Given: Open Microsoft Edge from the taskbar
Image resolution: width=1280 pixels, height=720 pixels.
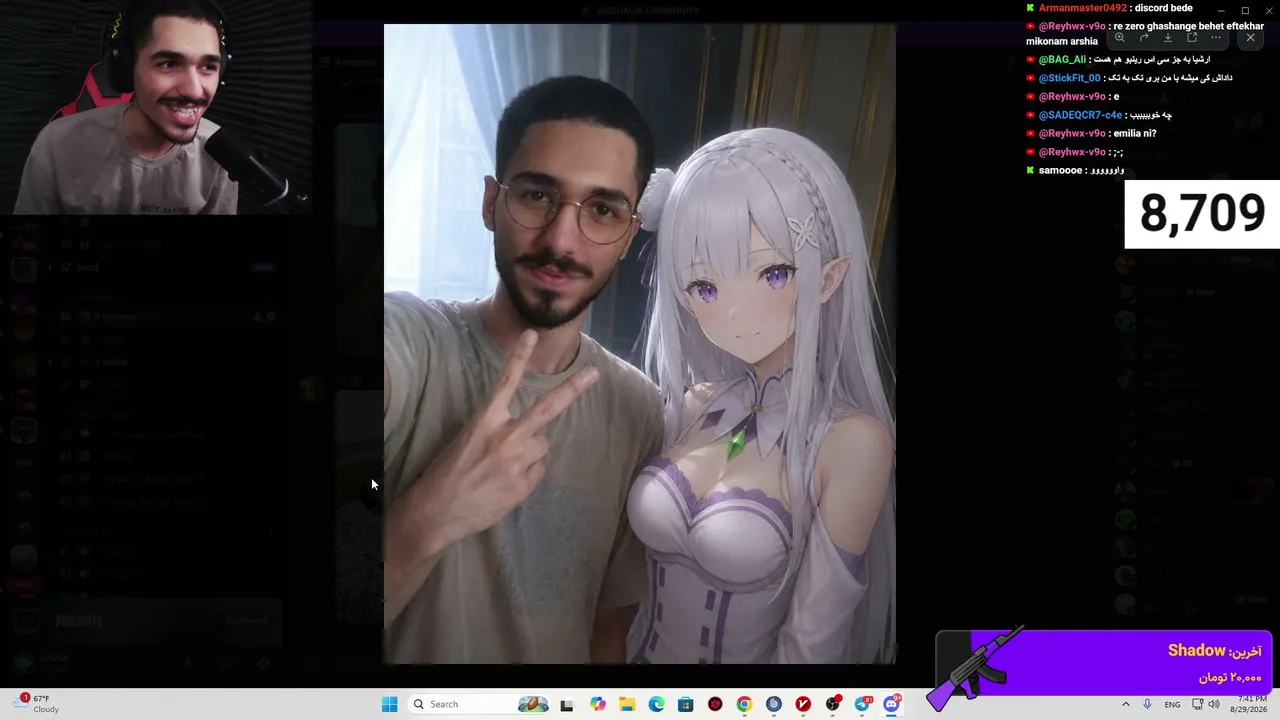Looking at the screenshot, I should 656,704.
